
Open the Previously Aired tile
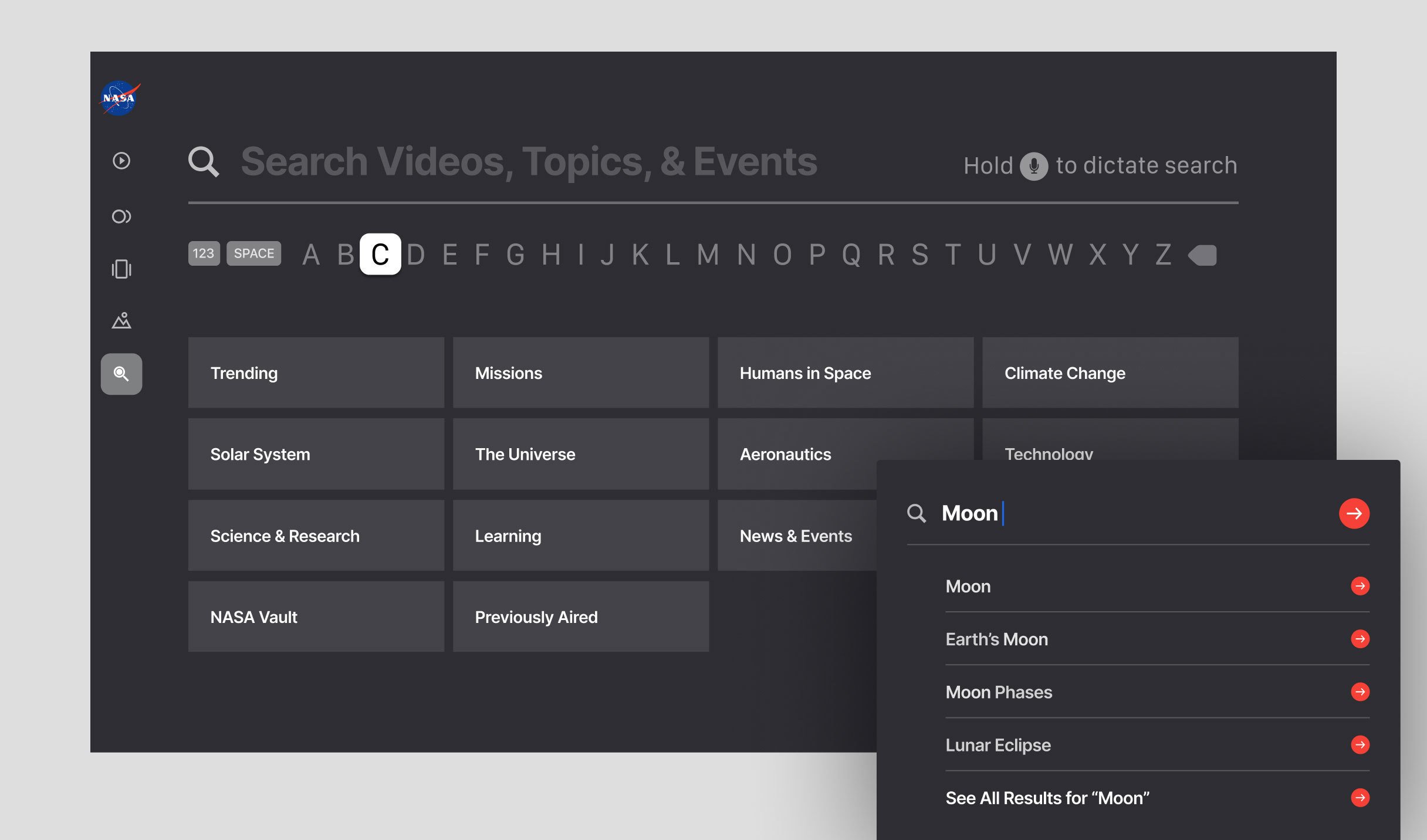pyautogui.click(x=581, y=617)
